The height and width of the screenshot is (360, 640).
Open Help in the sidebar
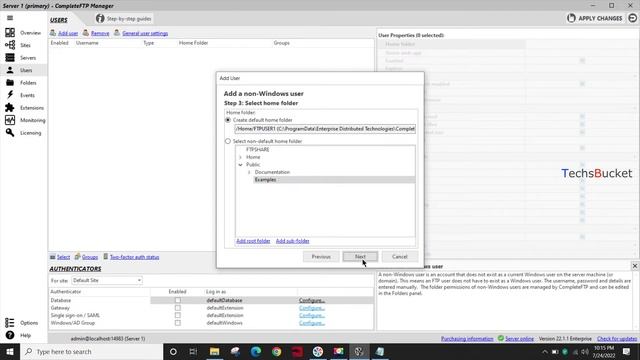18,335
